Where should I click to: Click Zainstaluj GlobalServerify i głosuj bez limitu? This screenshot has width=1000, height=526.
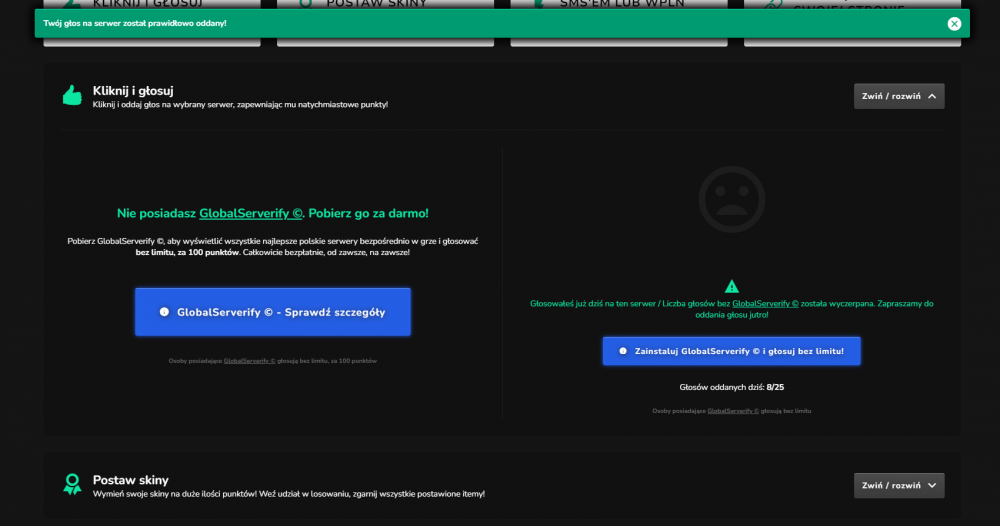732,351
